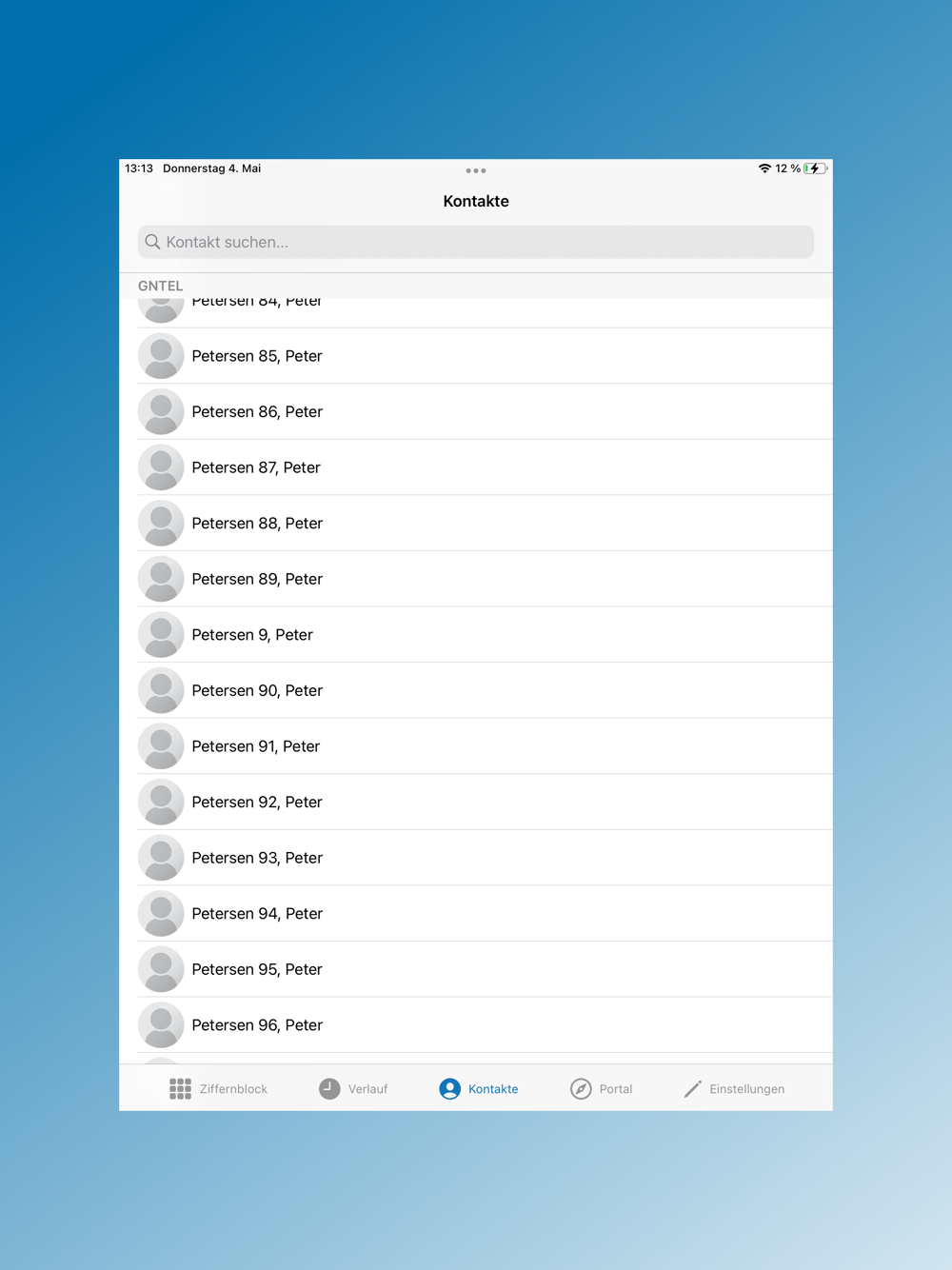The image size is (952, 1270).
Task: Tap the 13:13 clock in status bar
Action: click(139, 169)
